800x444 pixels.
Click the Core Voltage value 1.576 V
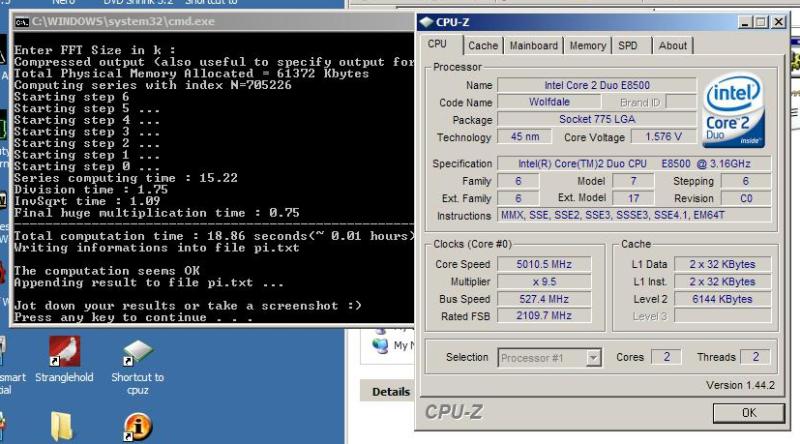click(x=663, y=137)
